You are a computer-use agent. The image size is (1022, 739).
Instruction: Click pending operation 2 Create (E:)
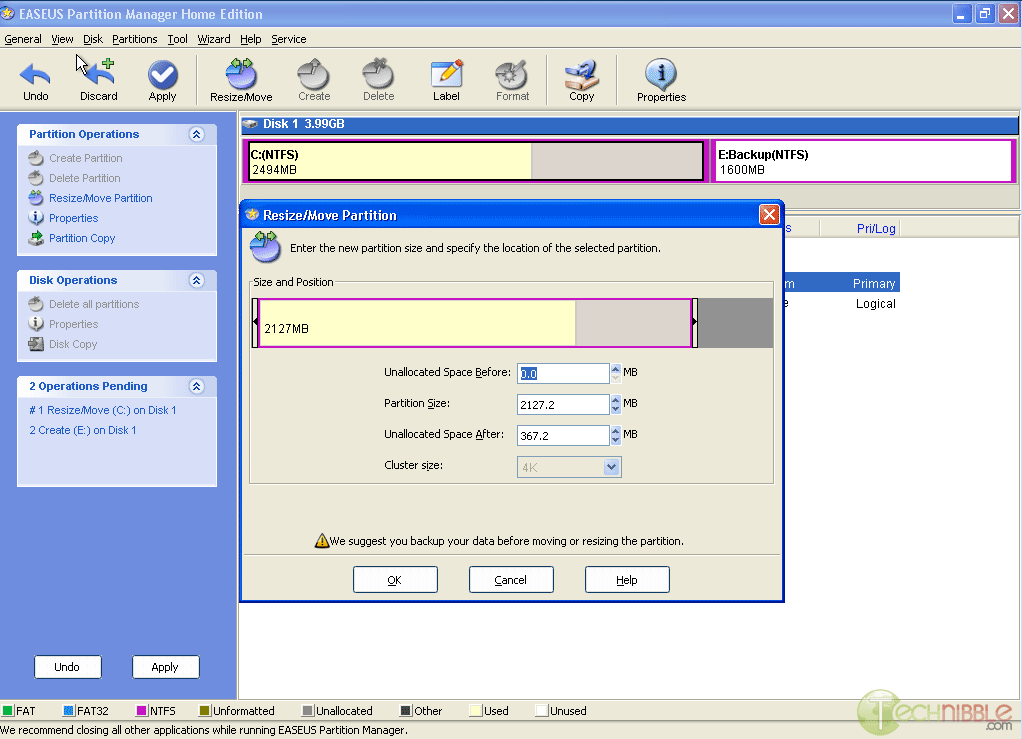point(83,431)
